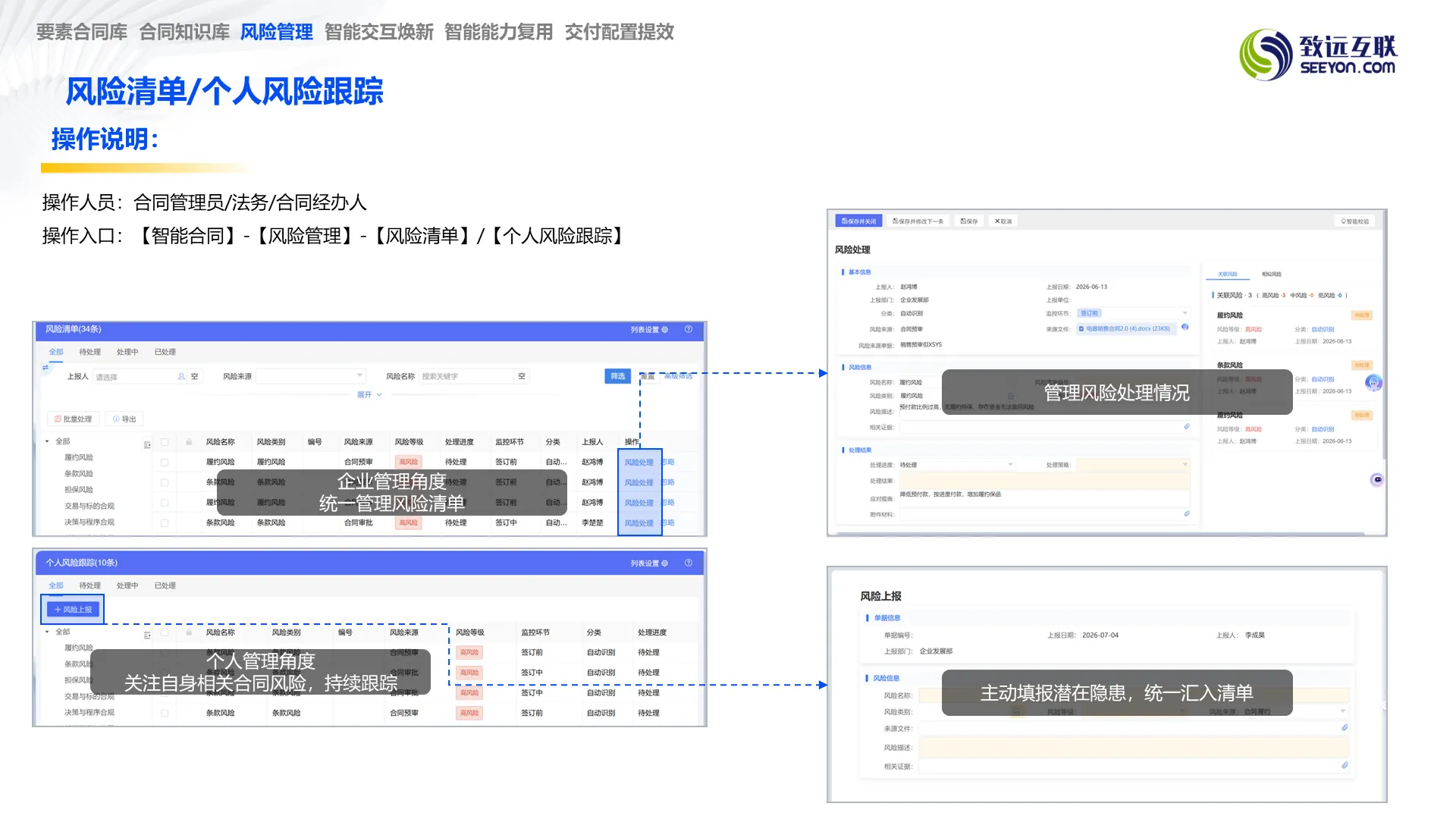This screenshot has height=819, width=1456.
Task: Click person picker icon in 上报人 field
Action: point(181,376)
